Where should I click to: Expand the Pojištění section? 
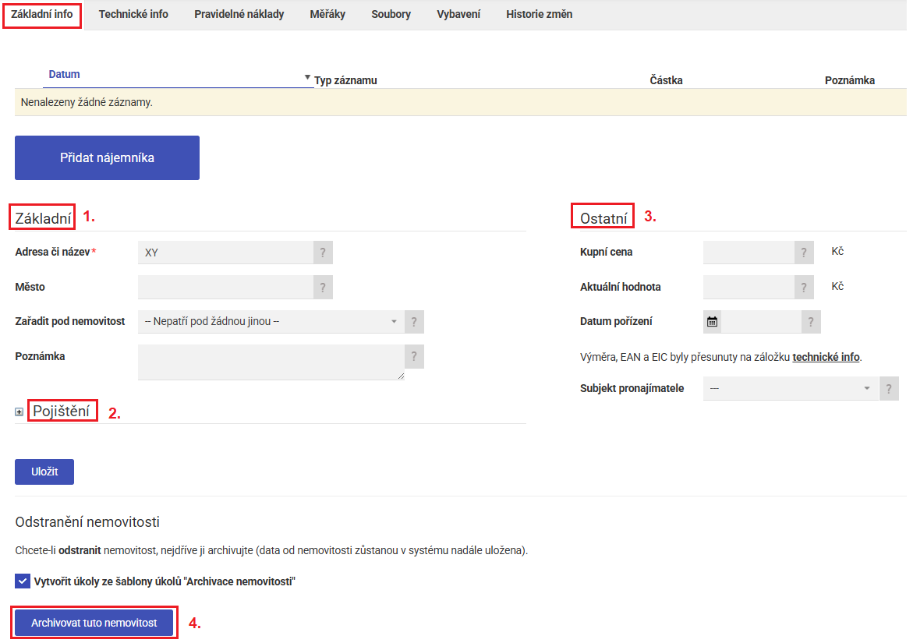(20, 412)
